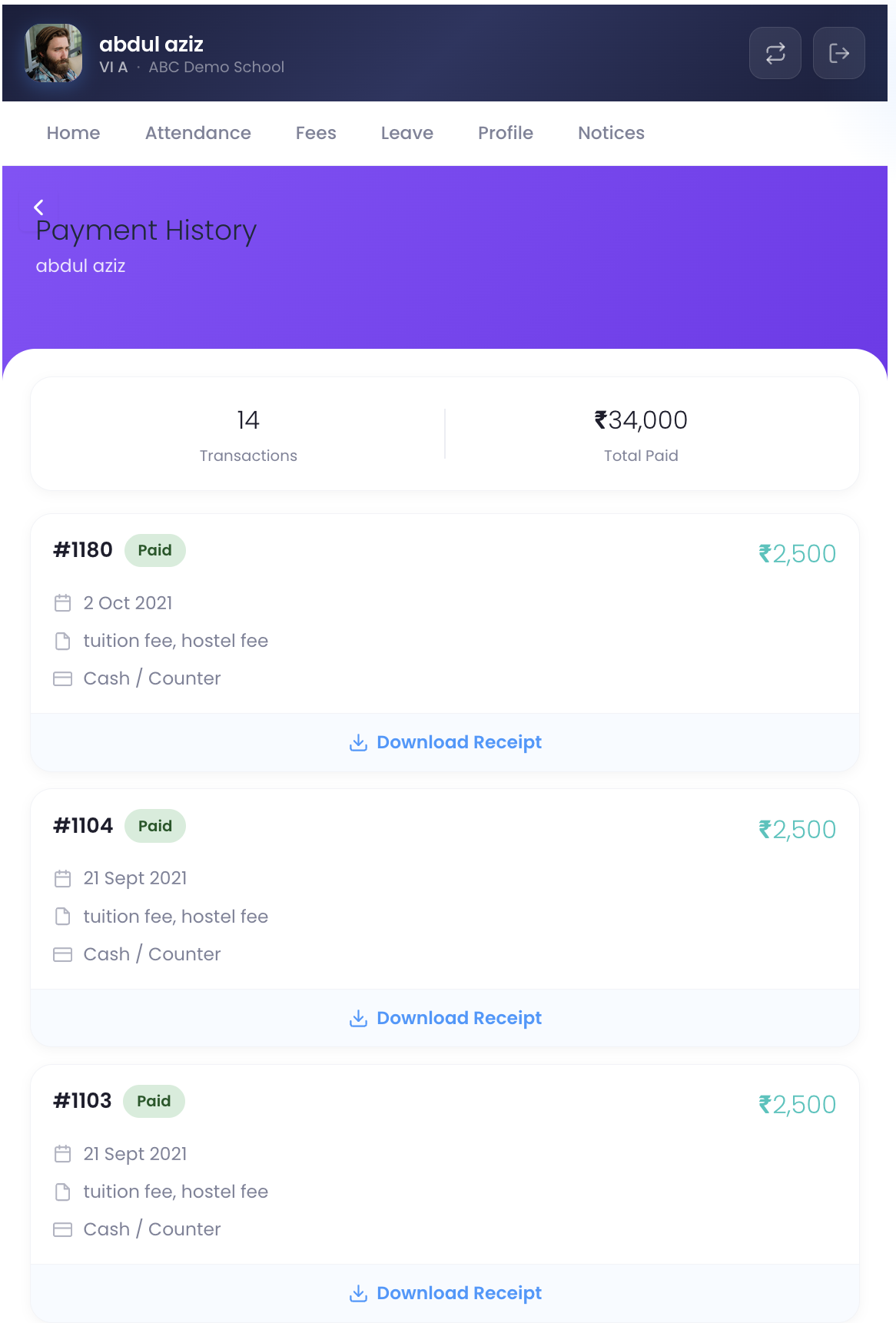The image size is (896, 1323).
Task: Click the download arrow icon under transaction #1180
Action: (359, 742)
